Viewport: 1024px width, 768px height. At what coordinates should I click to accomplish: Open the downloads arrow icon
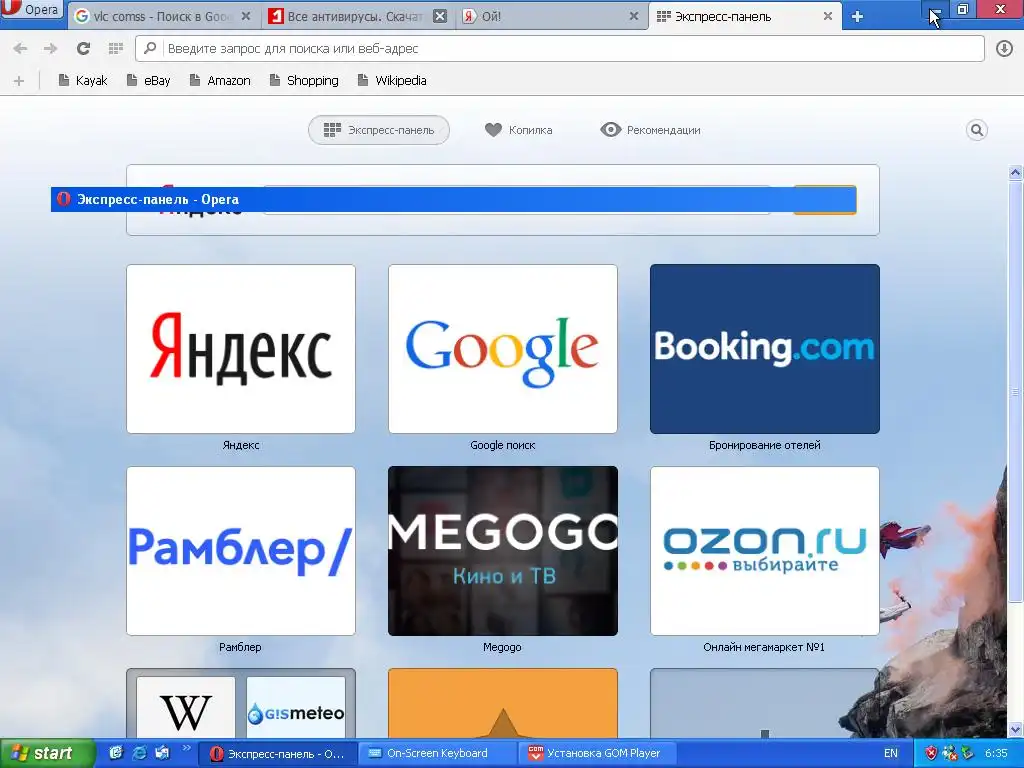click(x=1004, y=48)
